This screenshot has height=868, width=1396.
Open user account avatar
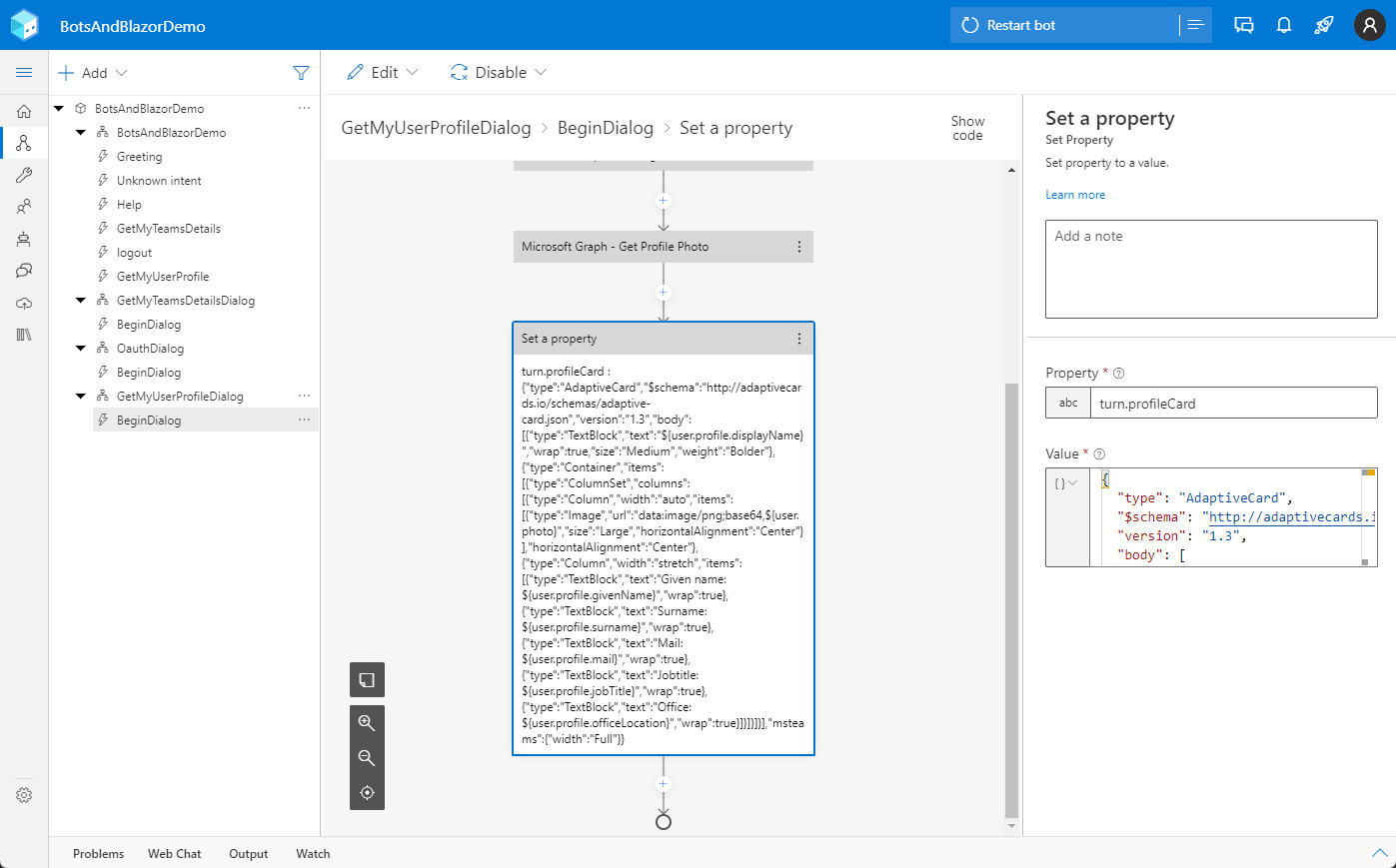[x=1369, y=25]
